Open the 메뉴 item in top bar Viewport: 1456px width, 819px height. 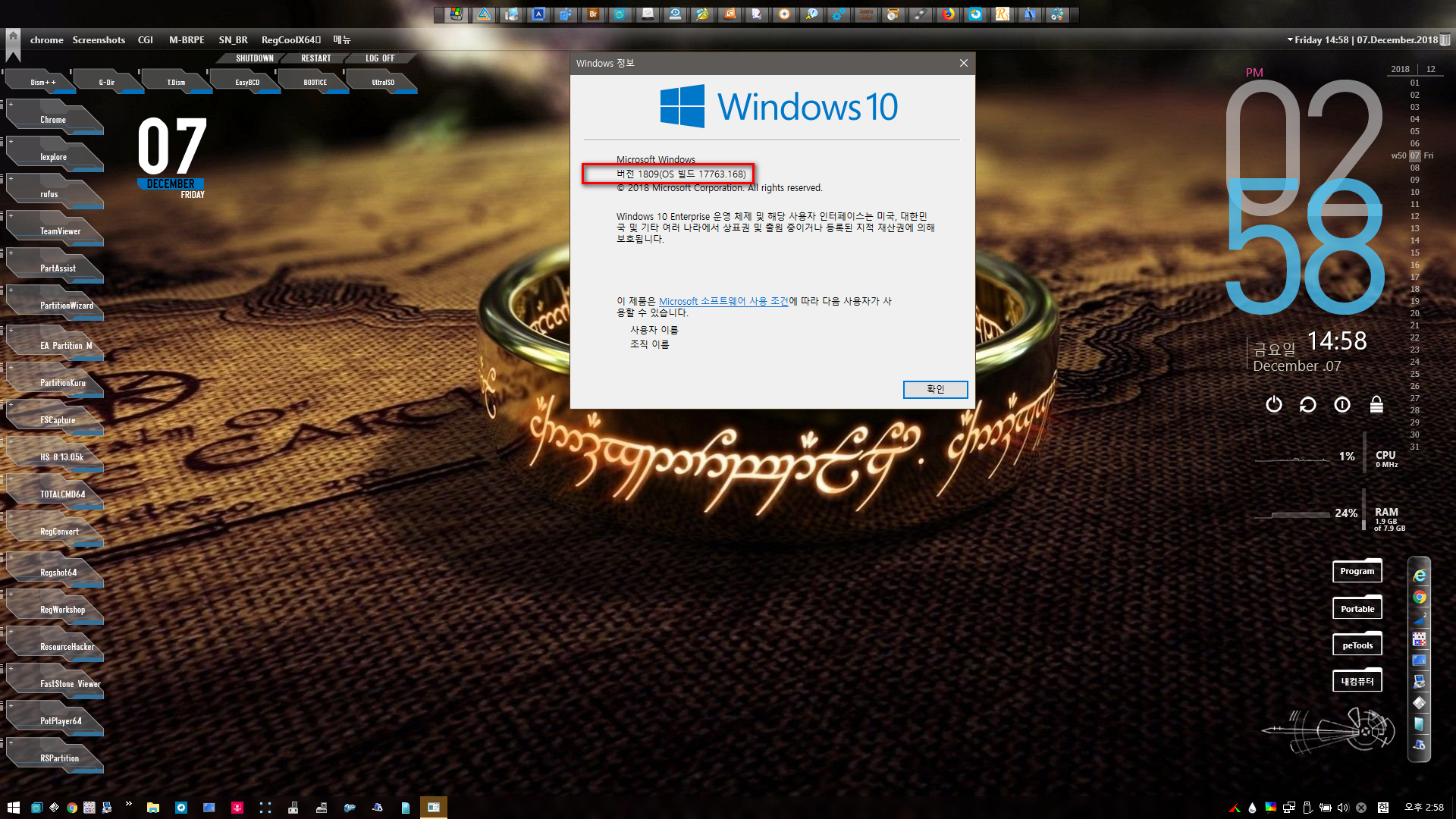[x=342, y=39]
